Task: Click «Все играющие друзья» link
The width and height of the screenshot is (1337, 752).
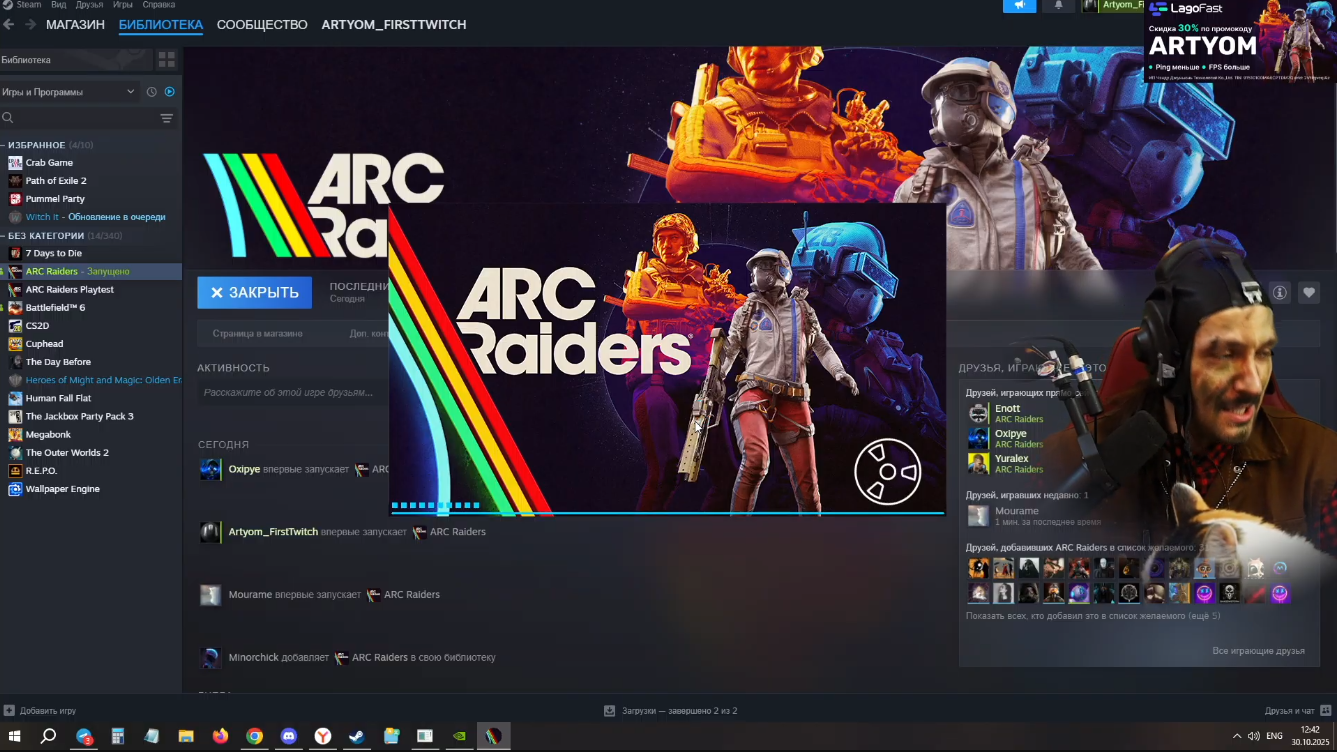Action: click(x=1258, y=651)
